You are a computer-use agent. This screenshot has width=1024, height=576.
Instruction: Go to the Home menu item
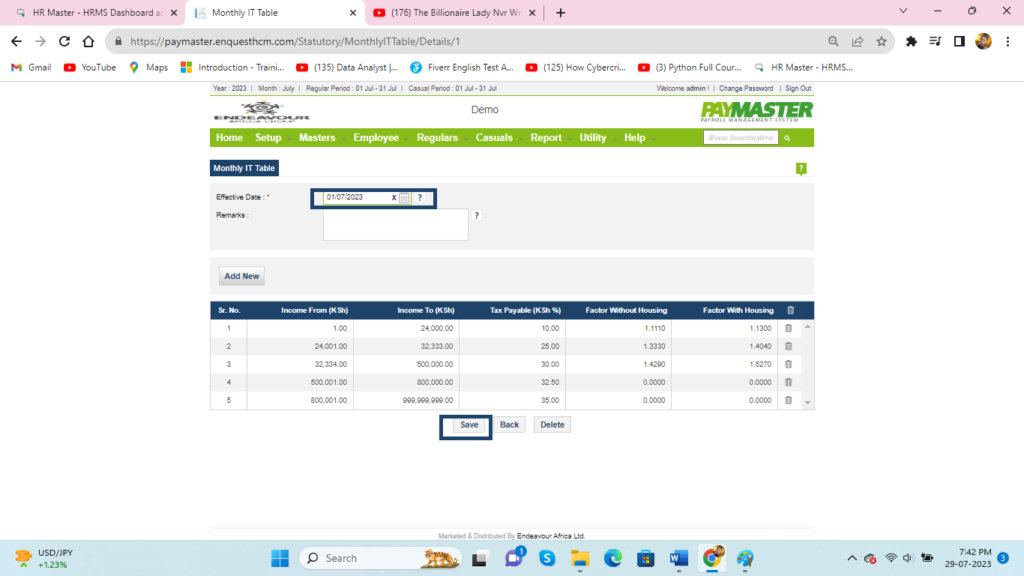(229, 138)
